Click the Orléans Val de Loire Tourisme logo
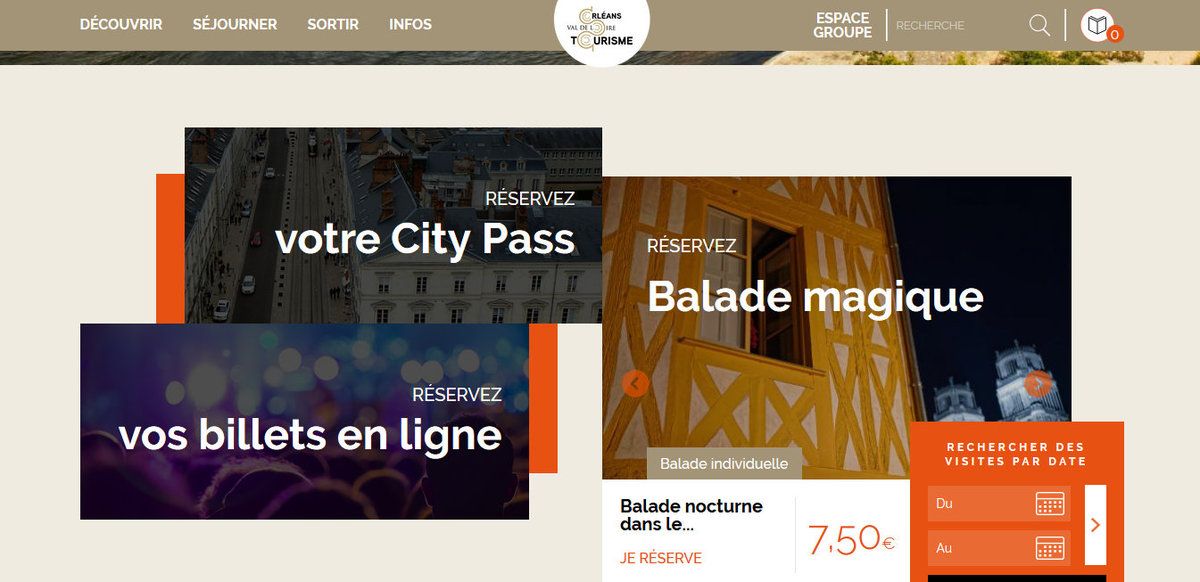 [601, 28]
